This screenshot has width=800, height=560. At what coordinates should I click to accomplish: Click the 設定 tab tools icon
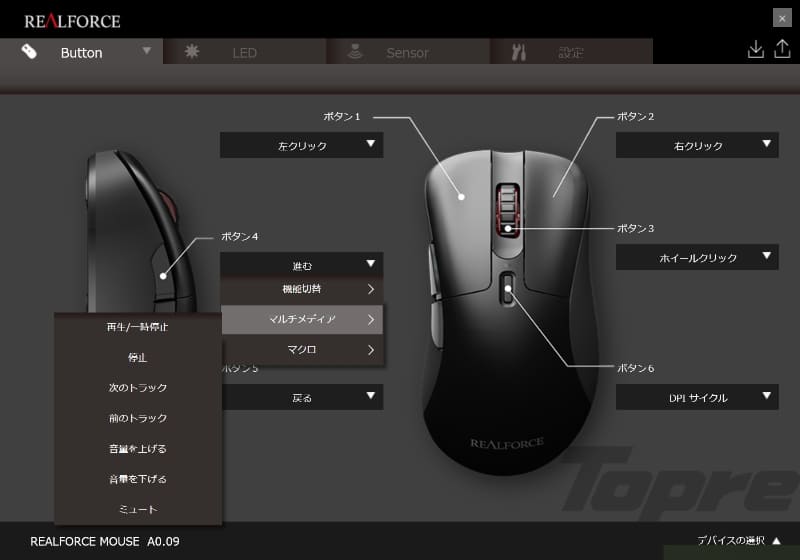518,52
